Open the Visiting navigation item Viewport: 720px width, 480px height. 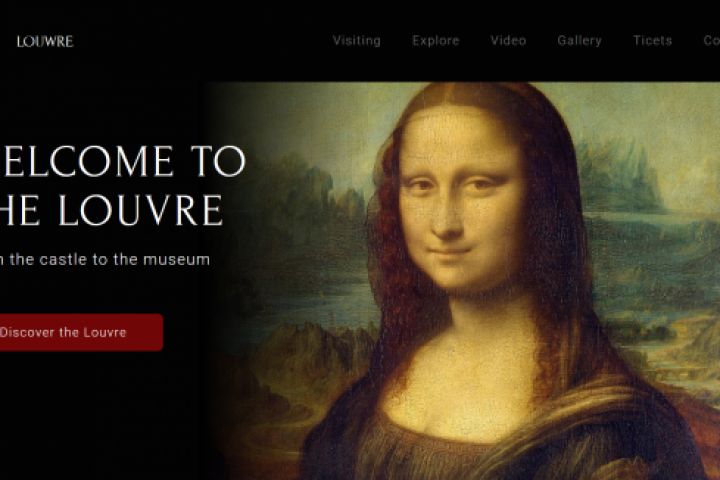click(357, 41)
